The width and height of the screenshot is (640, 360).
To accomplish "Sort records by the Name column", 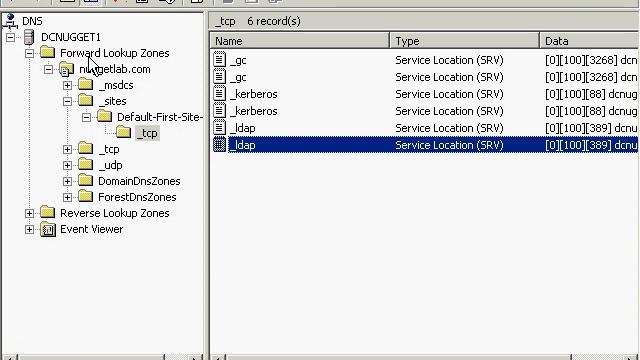I will 300,41.
